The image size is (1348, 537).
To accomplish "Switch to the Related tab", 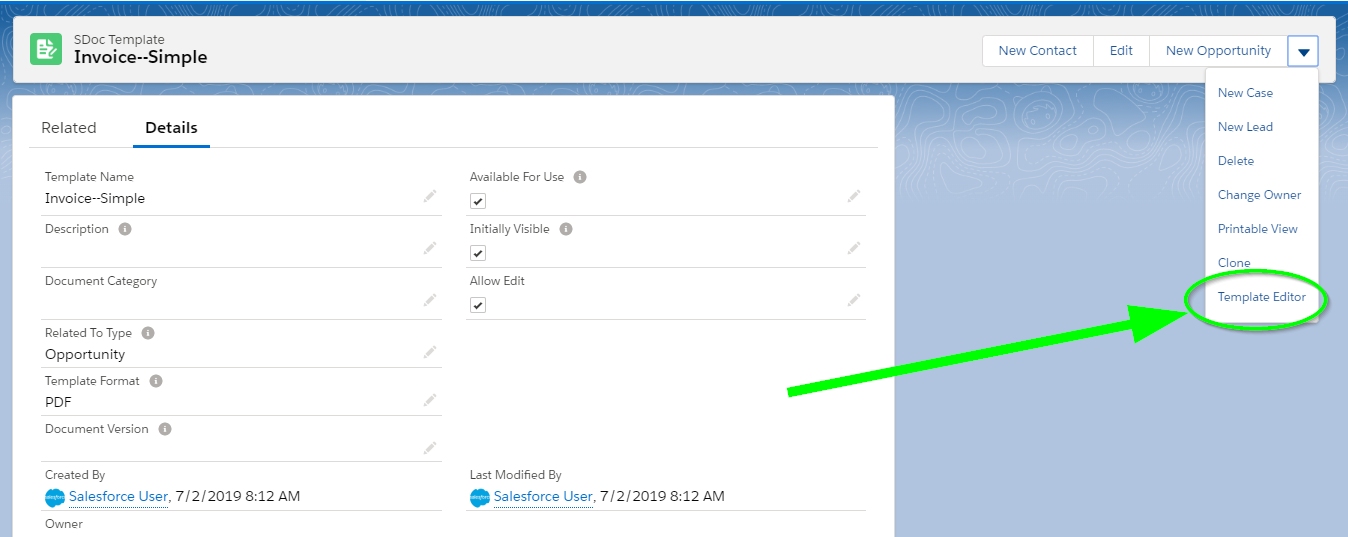I will tap(69, 128).
